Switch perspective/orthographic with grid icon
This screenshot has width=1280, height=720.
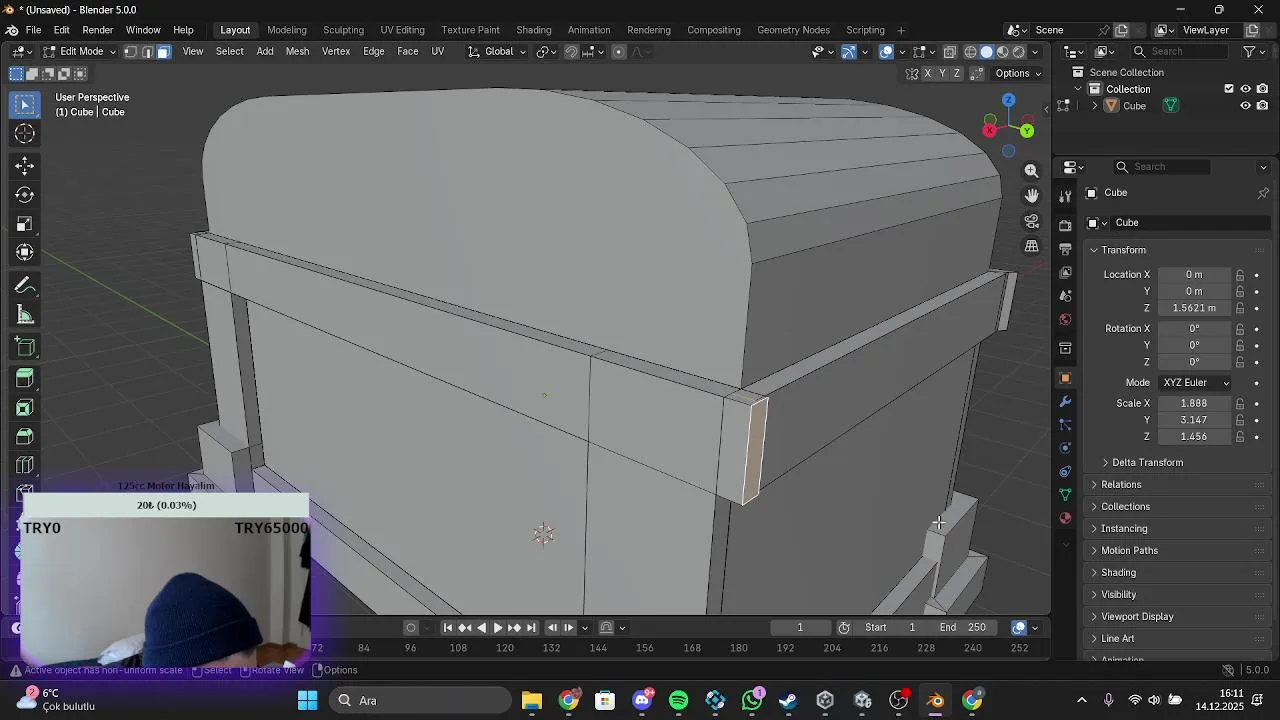click(1032, 246)
